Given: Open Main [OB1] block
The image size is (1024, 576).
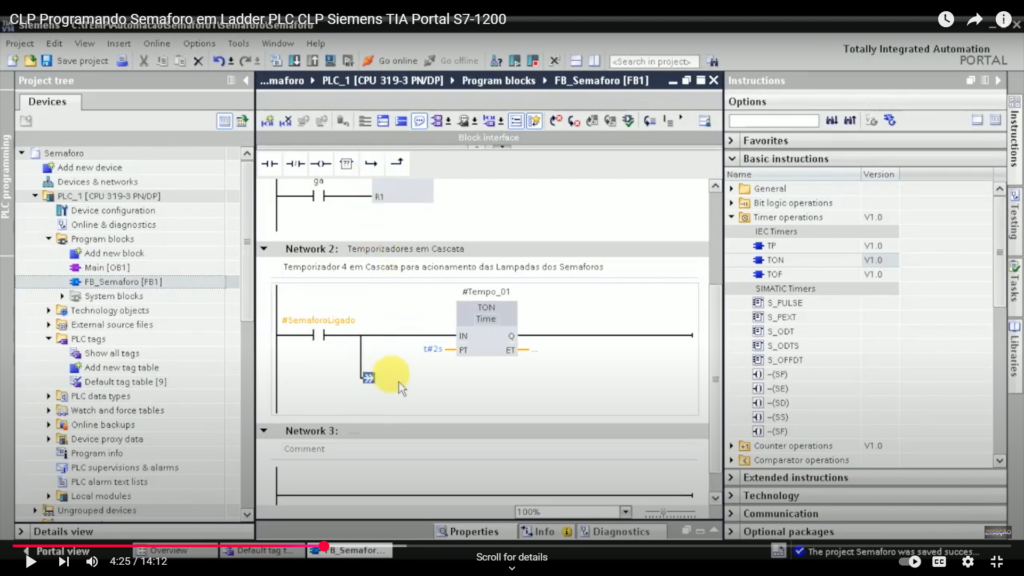Looking at the screenshot, I should (106, 268).
